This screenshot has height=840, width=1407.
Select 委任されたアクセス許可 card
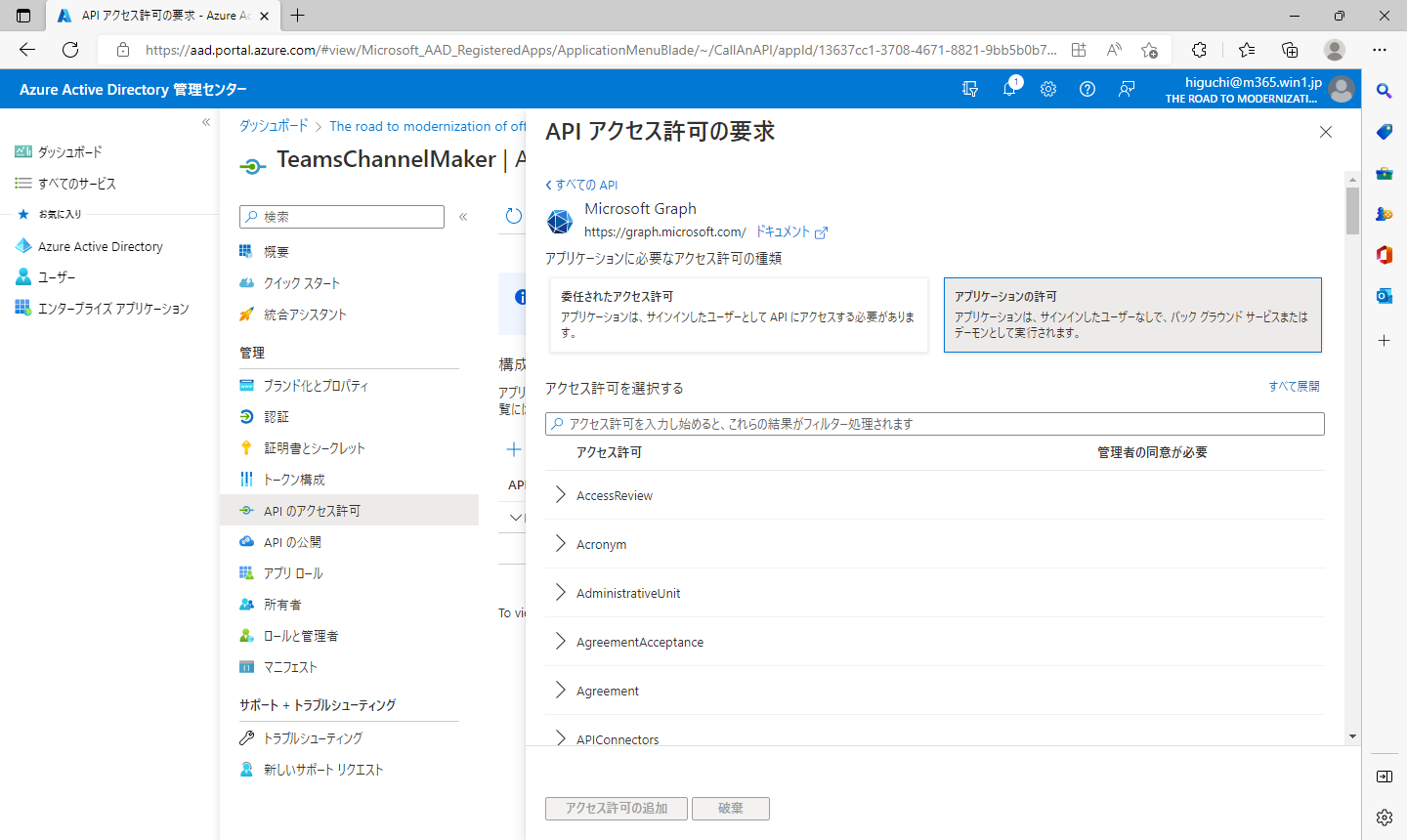coord(739,315)
